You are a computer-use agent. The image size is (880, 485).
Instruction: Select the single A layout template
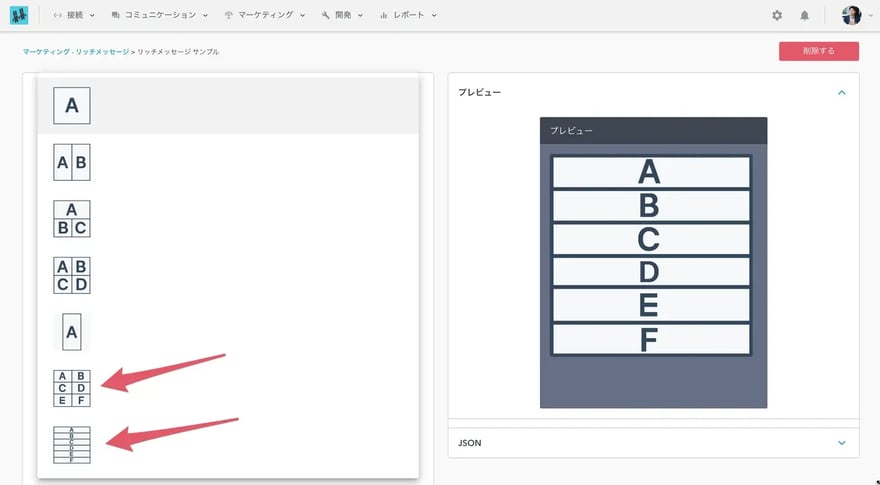(72, 105)
